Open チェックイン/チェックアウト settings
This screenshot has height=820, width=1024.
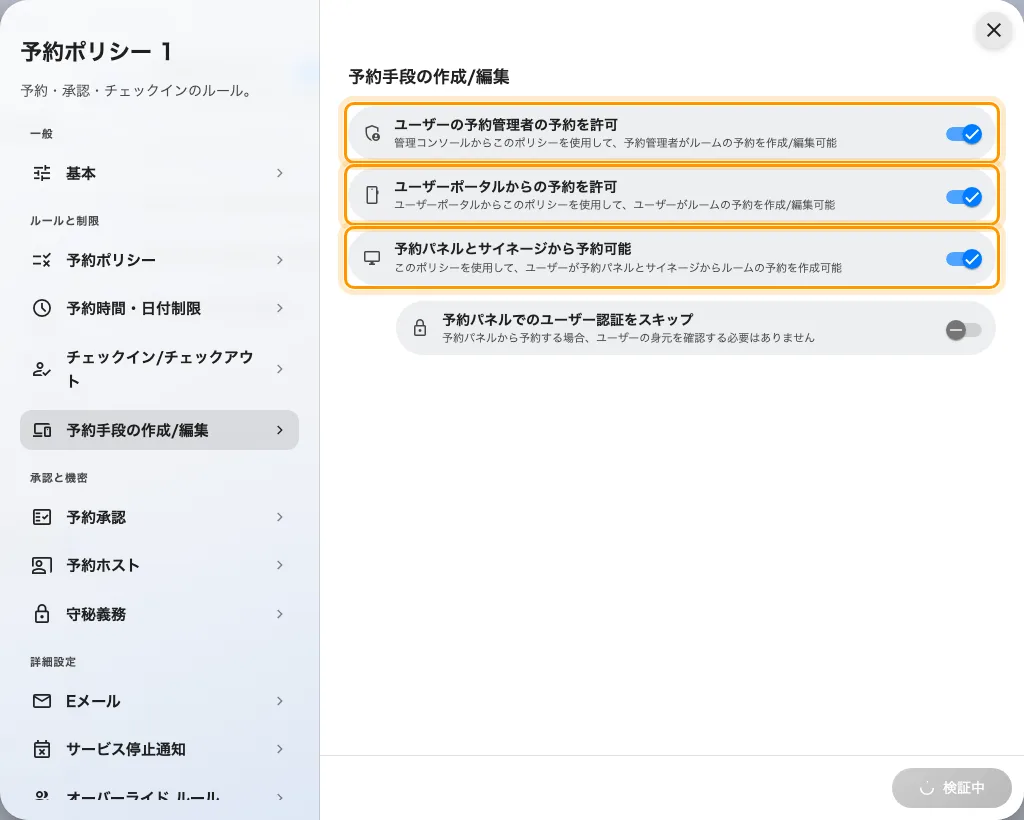[159, 369]
